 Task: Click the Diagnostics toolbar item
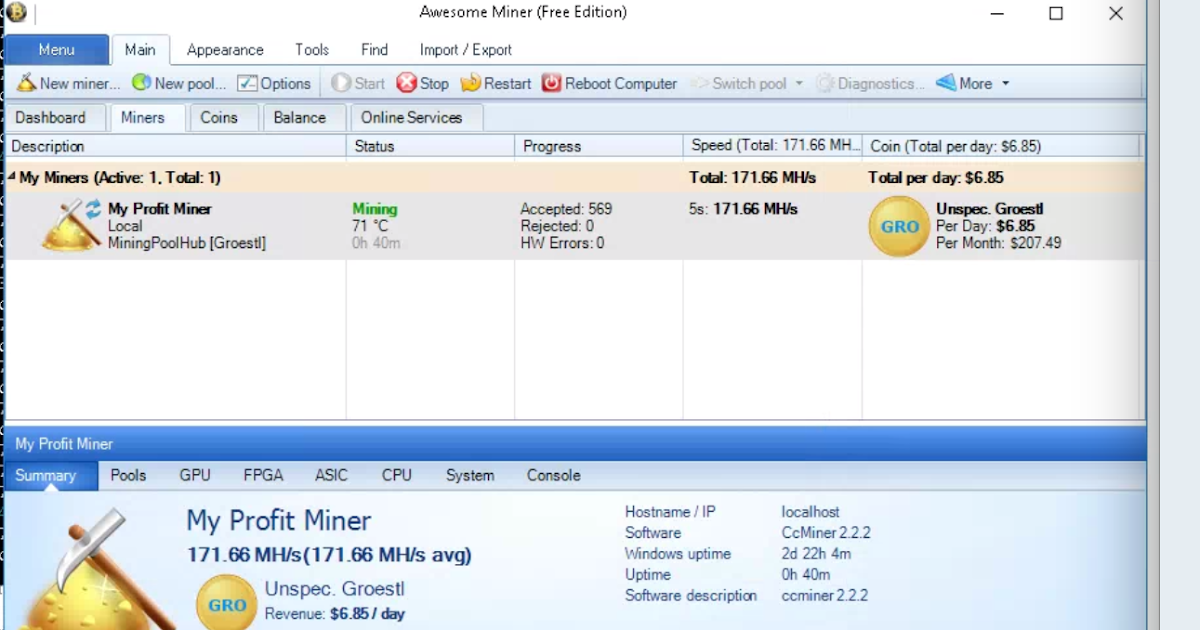tap(871, 84)
